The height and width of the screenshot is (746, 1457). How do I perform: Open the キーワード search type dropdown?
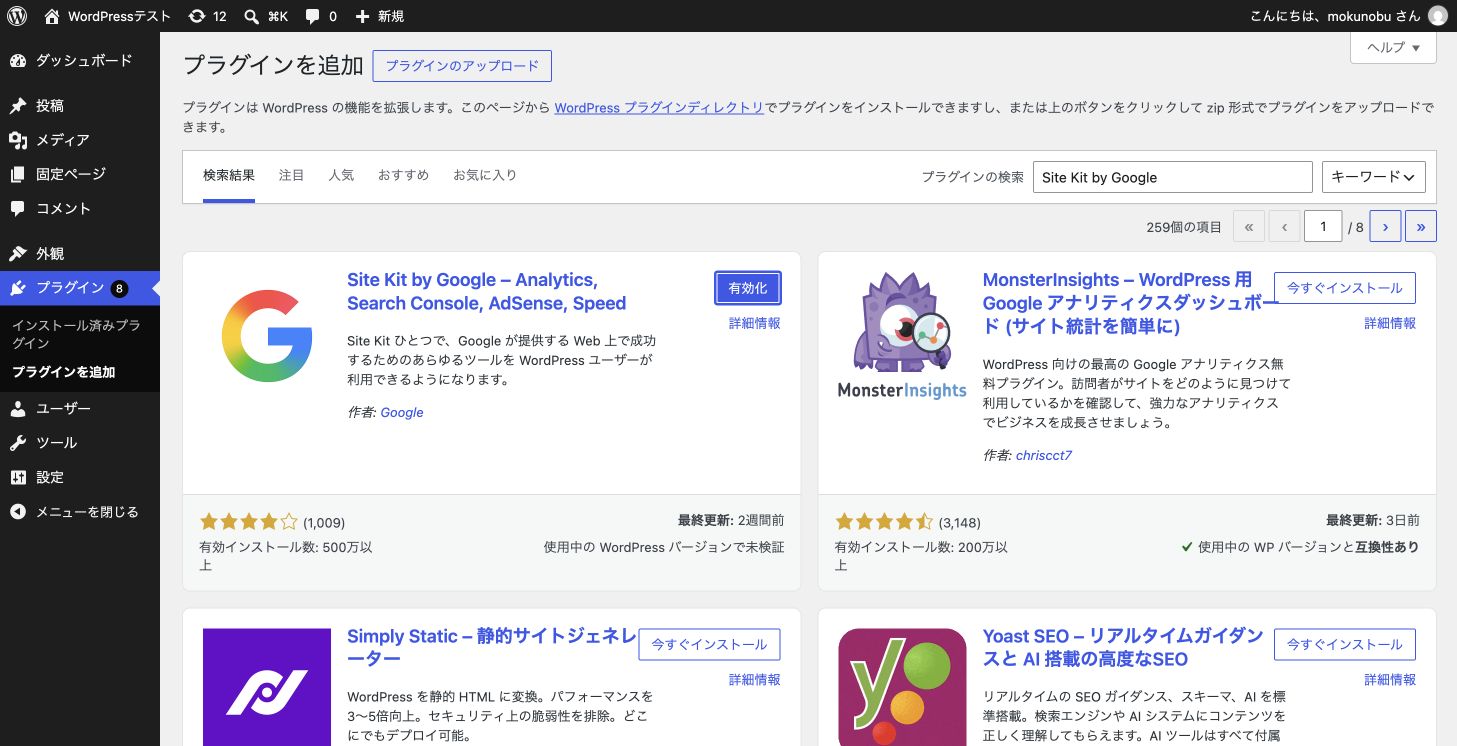point(1374,177)
